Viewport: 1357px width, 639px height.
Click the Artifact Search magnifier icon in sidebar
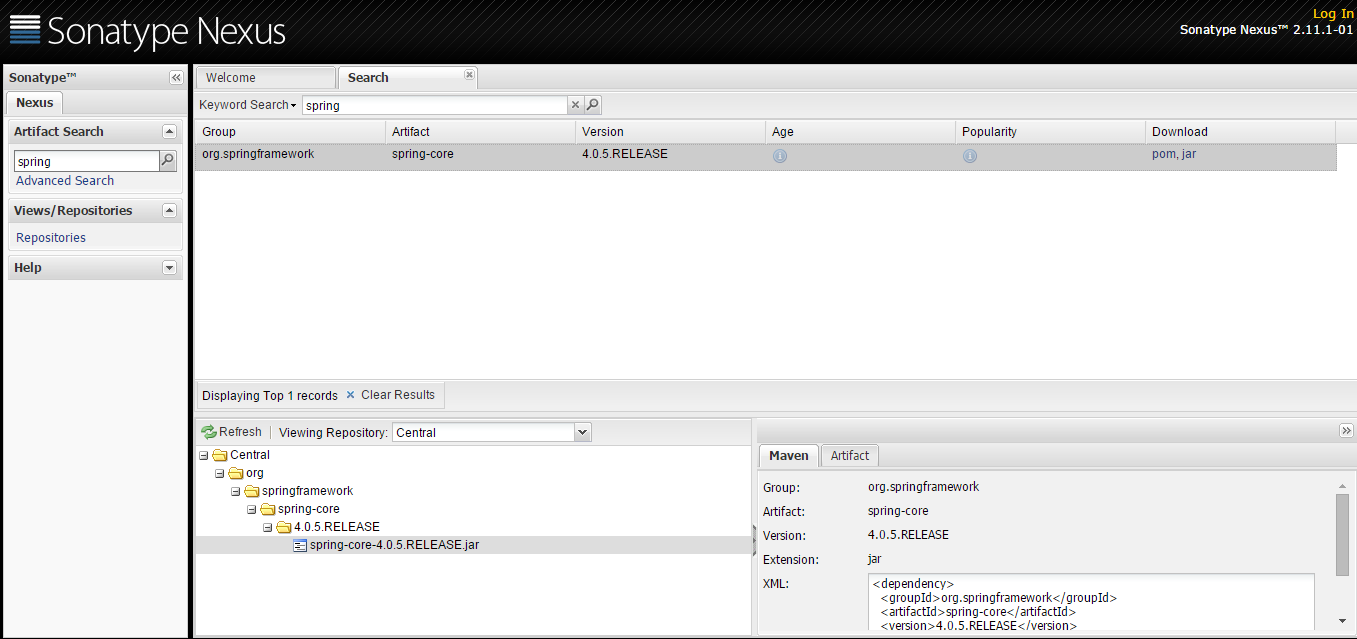(168, 160)
